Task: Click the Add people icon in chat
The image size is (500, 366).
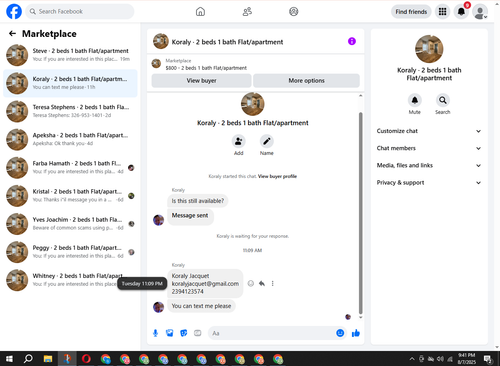Action: (x=239, y=141)
